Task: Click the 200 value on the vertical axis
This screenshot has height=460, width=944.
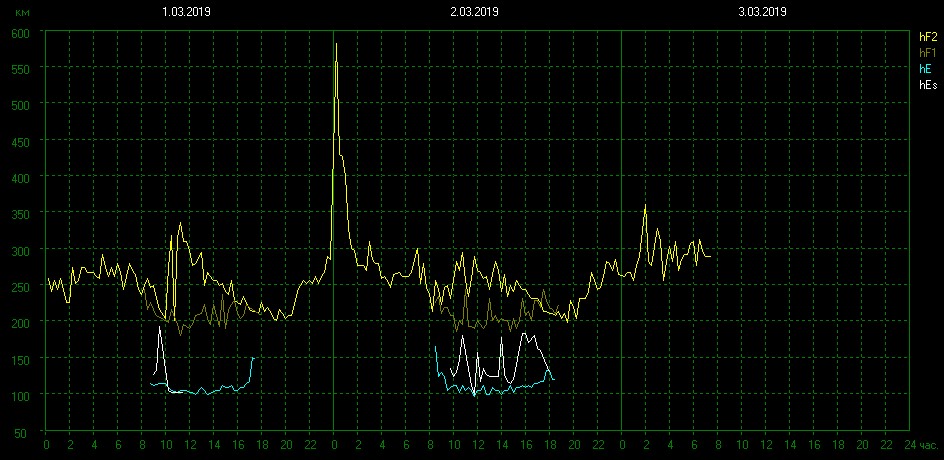Action: tap(21, 323)
